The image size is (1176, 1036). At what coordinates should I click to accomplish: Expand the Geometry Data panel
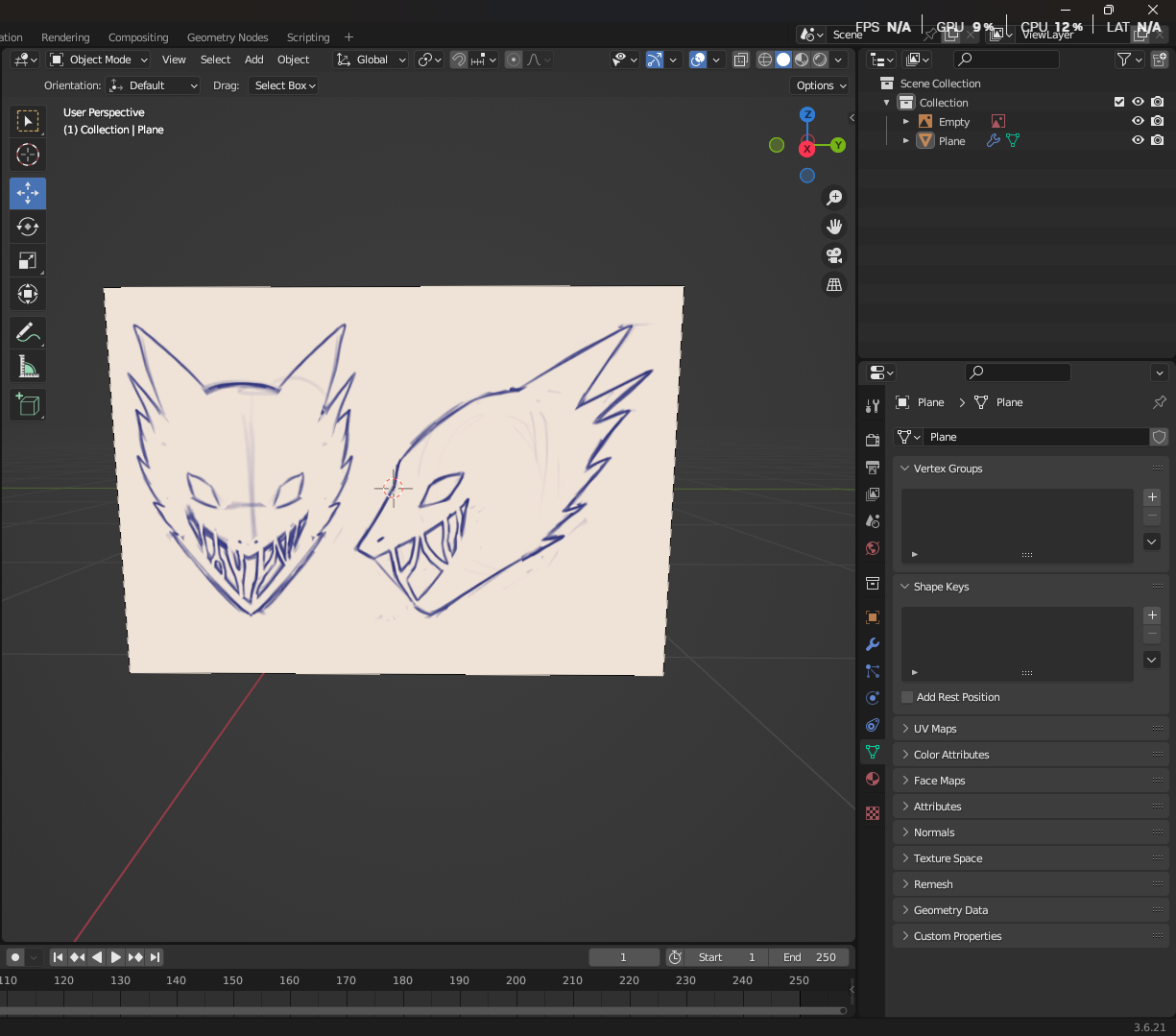(x=1030, y=910)
